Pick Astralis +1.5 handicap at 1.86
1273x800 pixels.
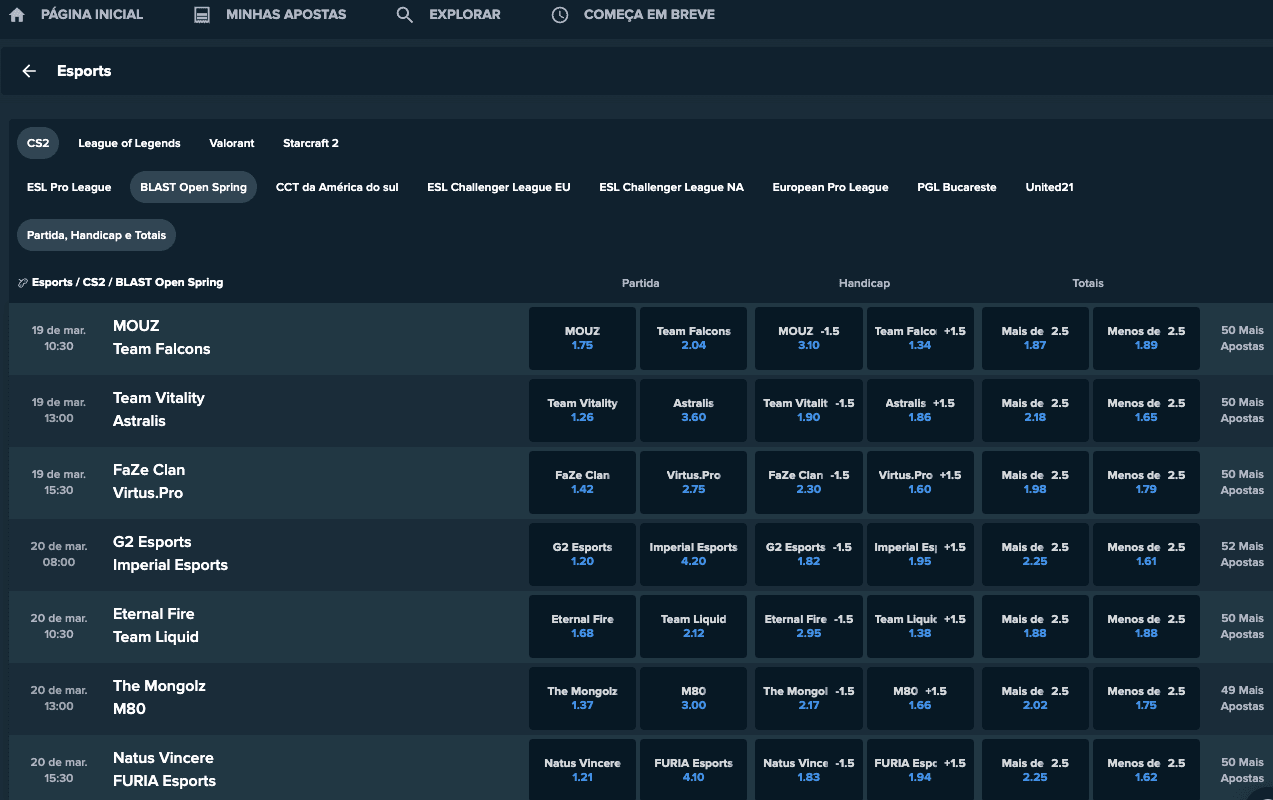pos(920,410)
